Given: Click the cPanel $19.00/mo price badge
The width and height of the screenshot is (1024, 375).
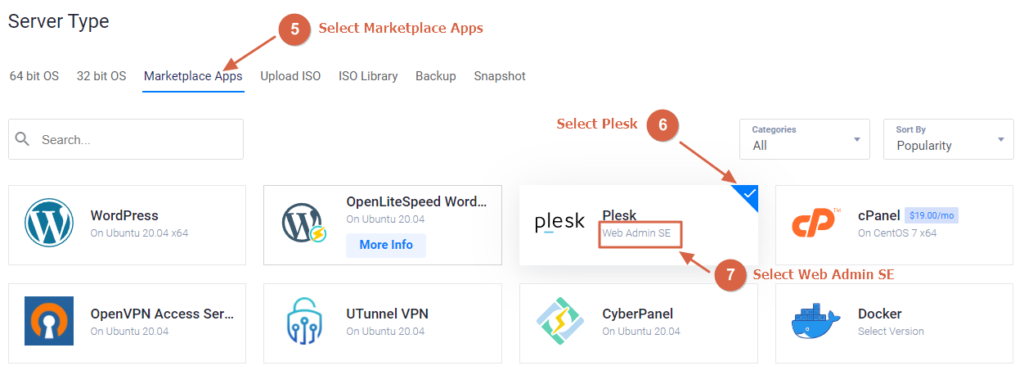Looking at the screenshot, I should (931, 215).
